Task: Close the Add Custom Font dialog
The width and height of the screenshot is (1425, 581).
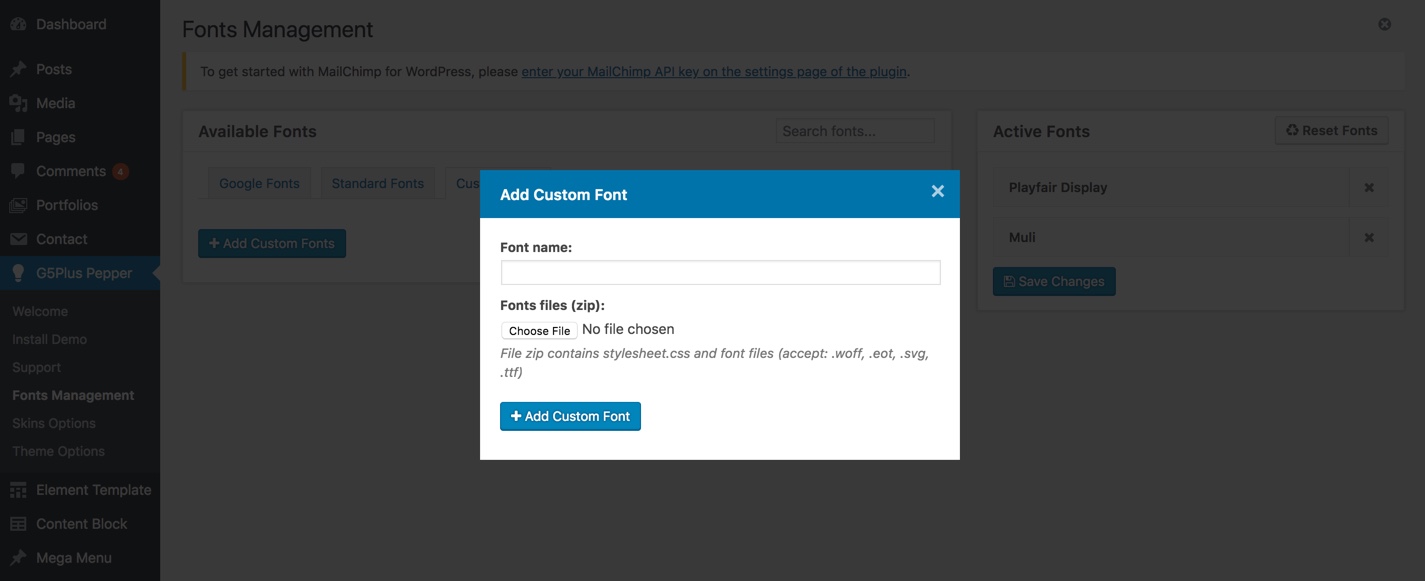Action: tap(937, 191)
